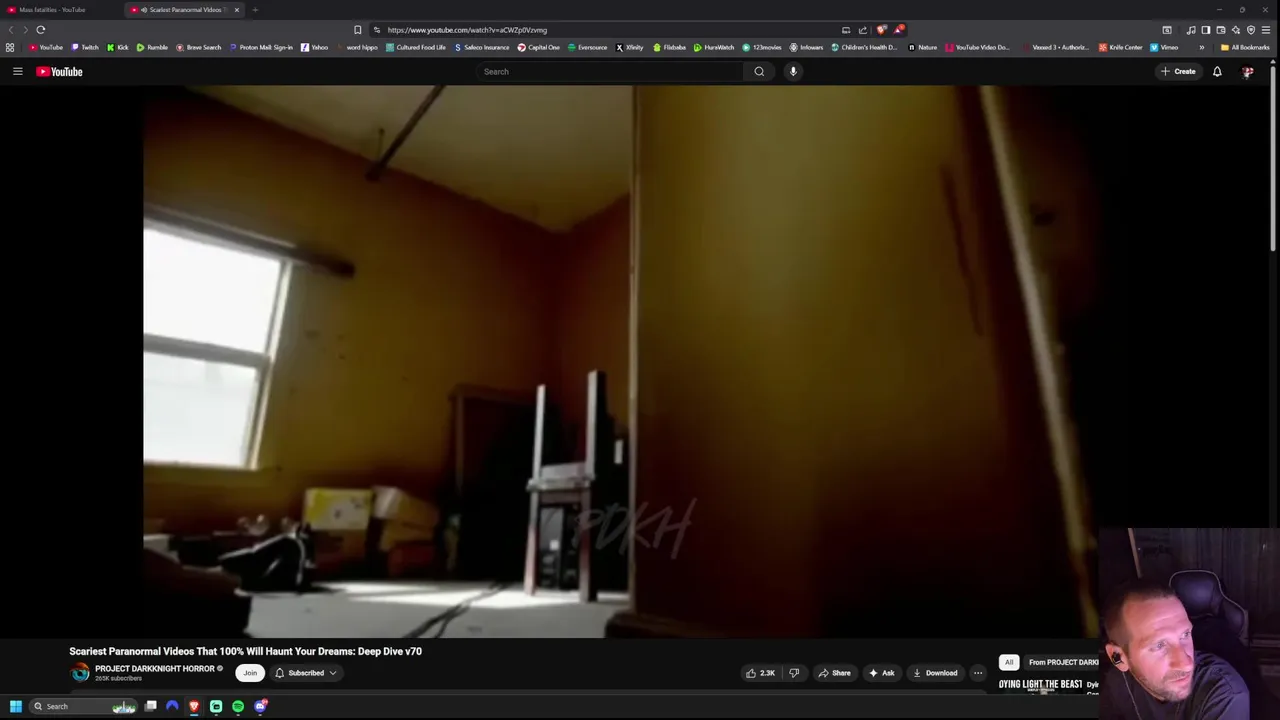
Task: Go back in browser history
Action: click(x=11, y=29)
